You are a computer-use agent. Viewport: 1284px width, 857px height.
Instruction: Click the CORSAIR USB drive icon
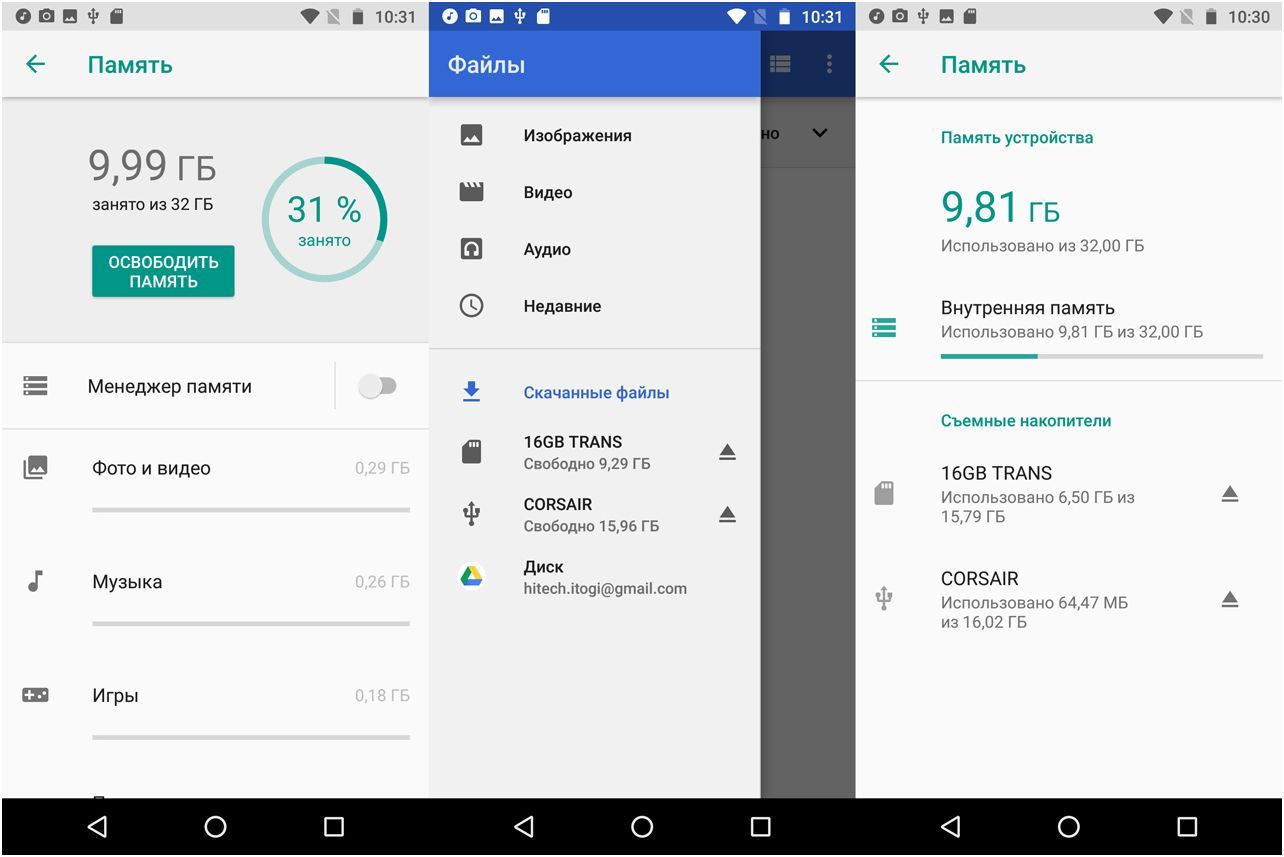(473, 514)
